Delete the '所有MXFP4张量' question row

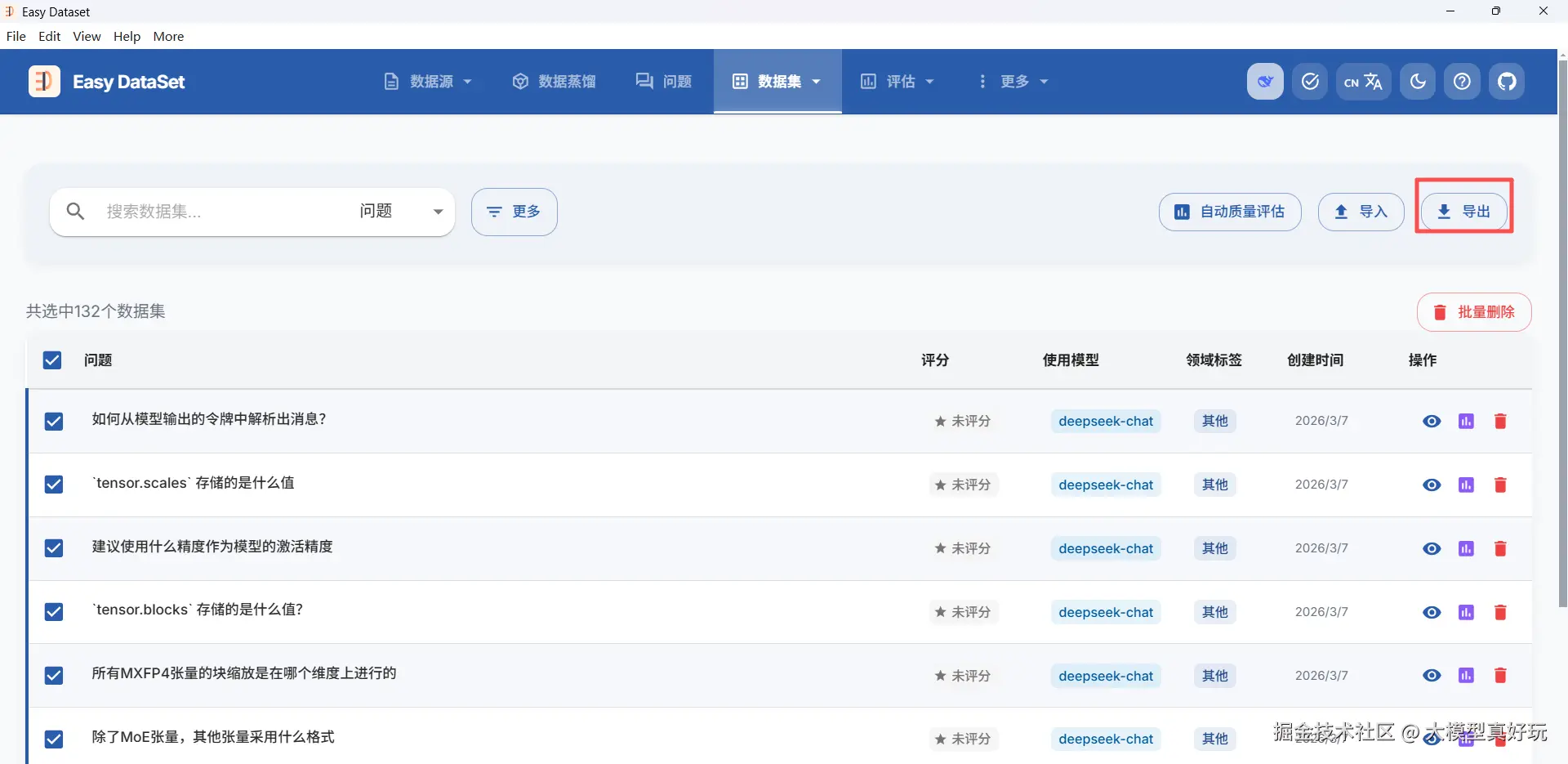(1500, 676)
